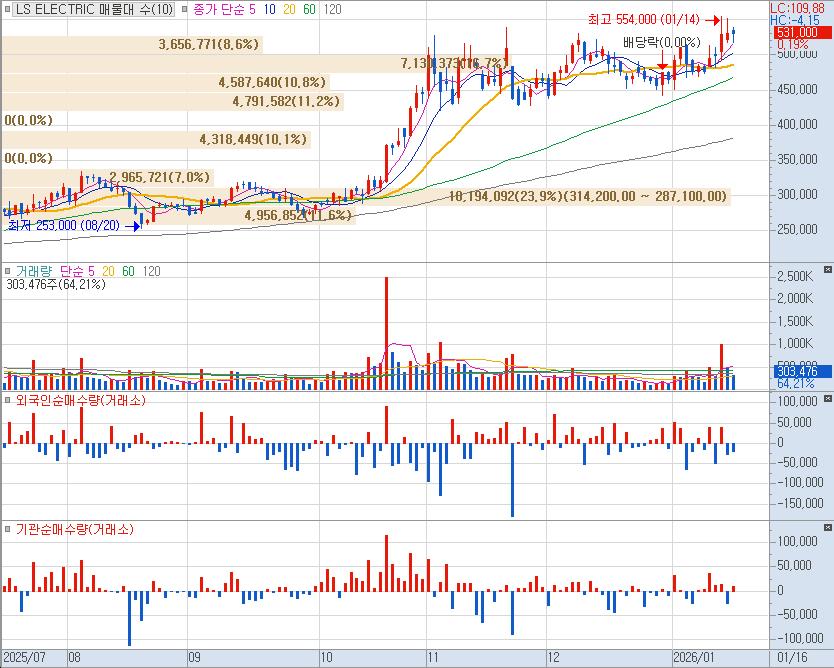
Task: Click the 2,500K volume axis label
Action: [795, 276]
